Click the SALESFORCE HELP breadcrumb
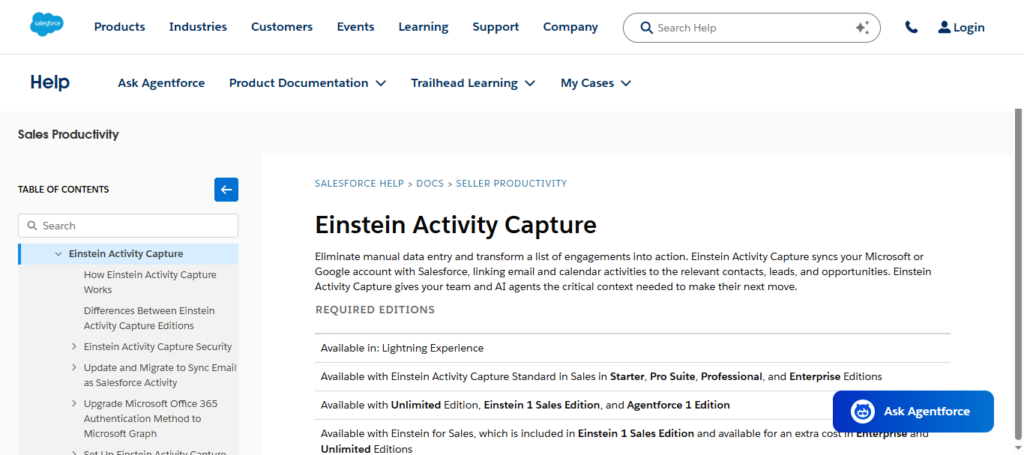This screenshot has height=455, width=1024. click(359, 183)
